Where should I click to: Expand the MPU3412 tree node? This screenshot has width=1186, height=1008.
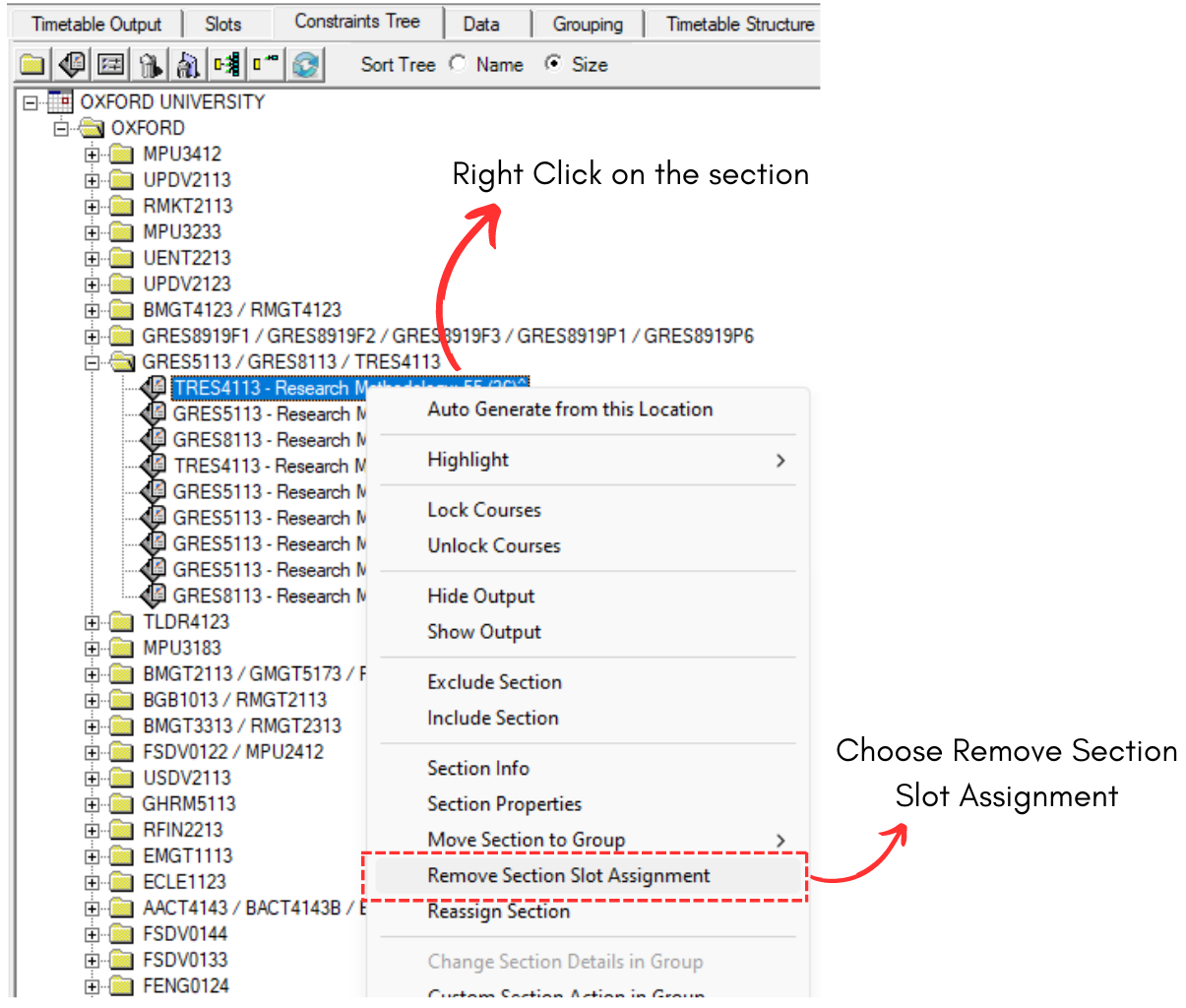[x=92, y=155]
